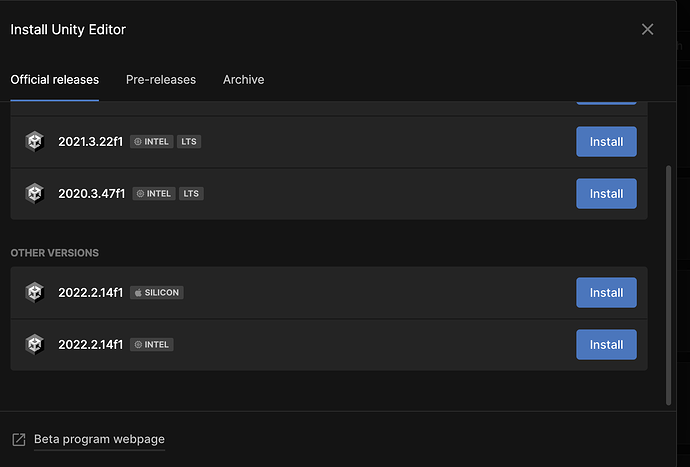The height and width of the screenshot is (467, 690).
Task: Install 2022.2.14f1 Silicon version
Action: tap(606, 293)
